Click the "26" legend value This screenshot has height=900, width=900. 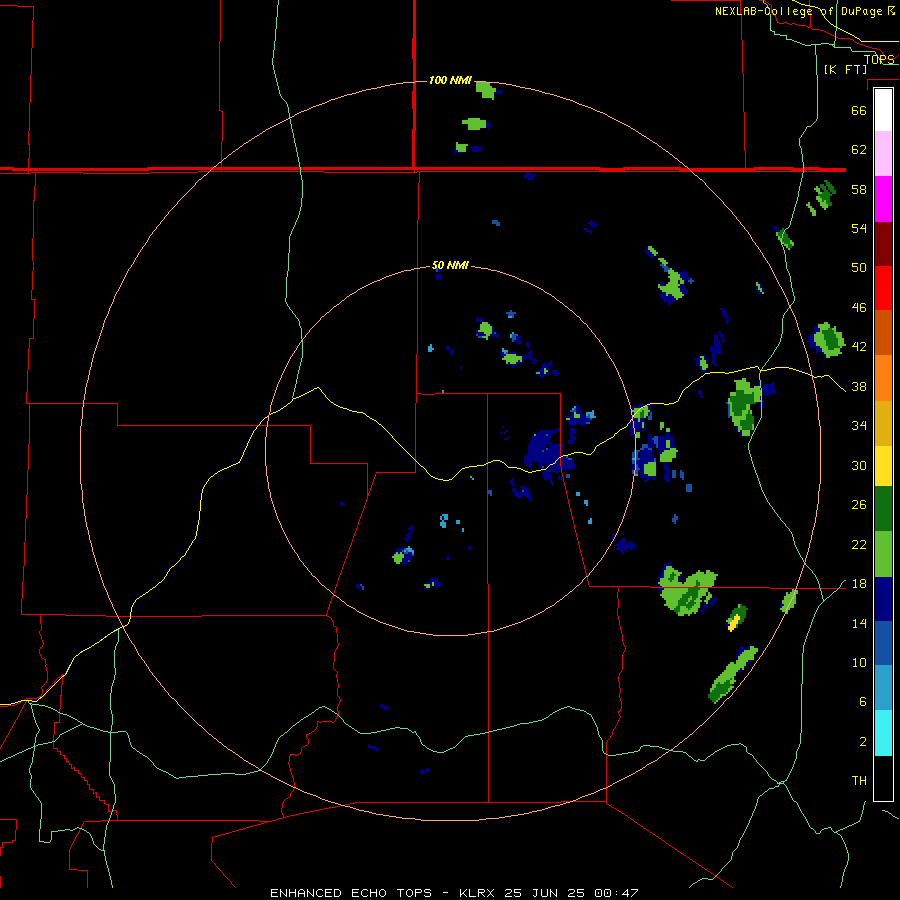pos(859,505)
